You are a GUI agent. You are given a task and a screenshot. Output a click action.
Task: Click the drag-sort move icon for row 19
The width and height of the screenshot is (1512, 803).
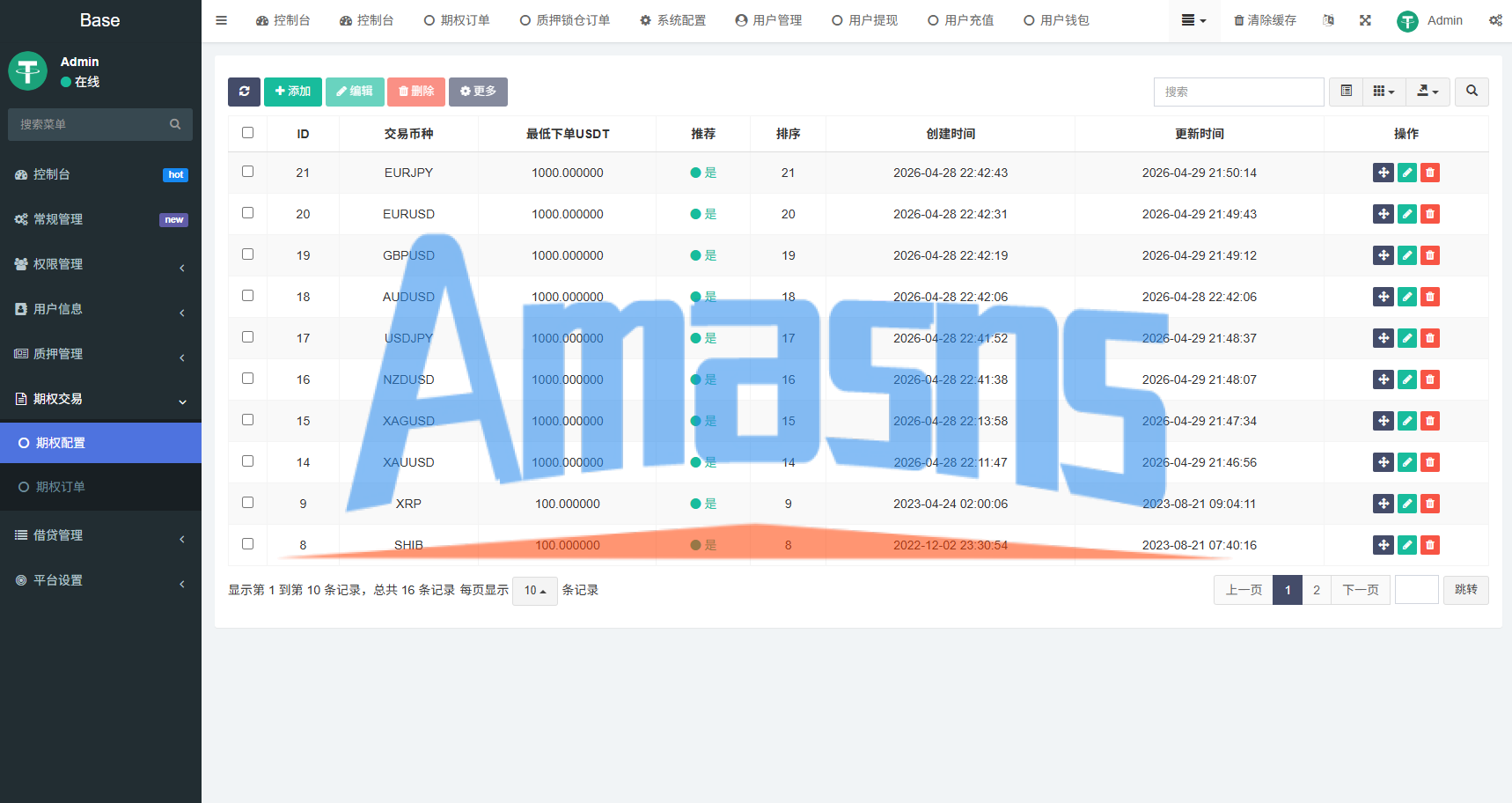pyautogui.click(x=1384, y=255)
